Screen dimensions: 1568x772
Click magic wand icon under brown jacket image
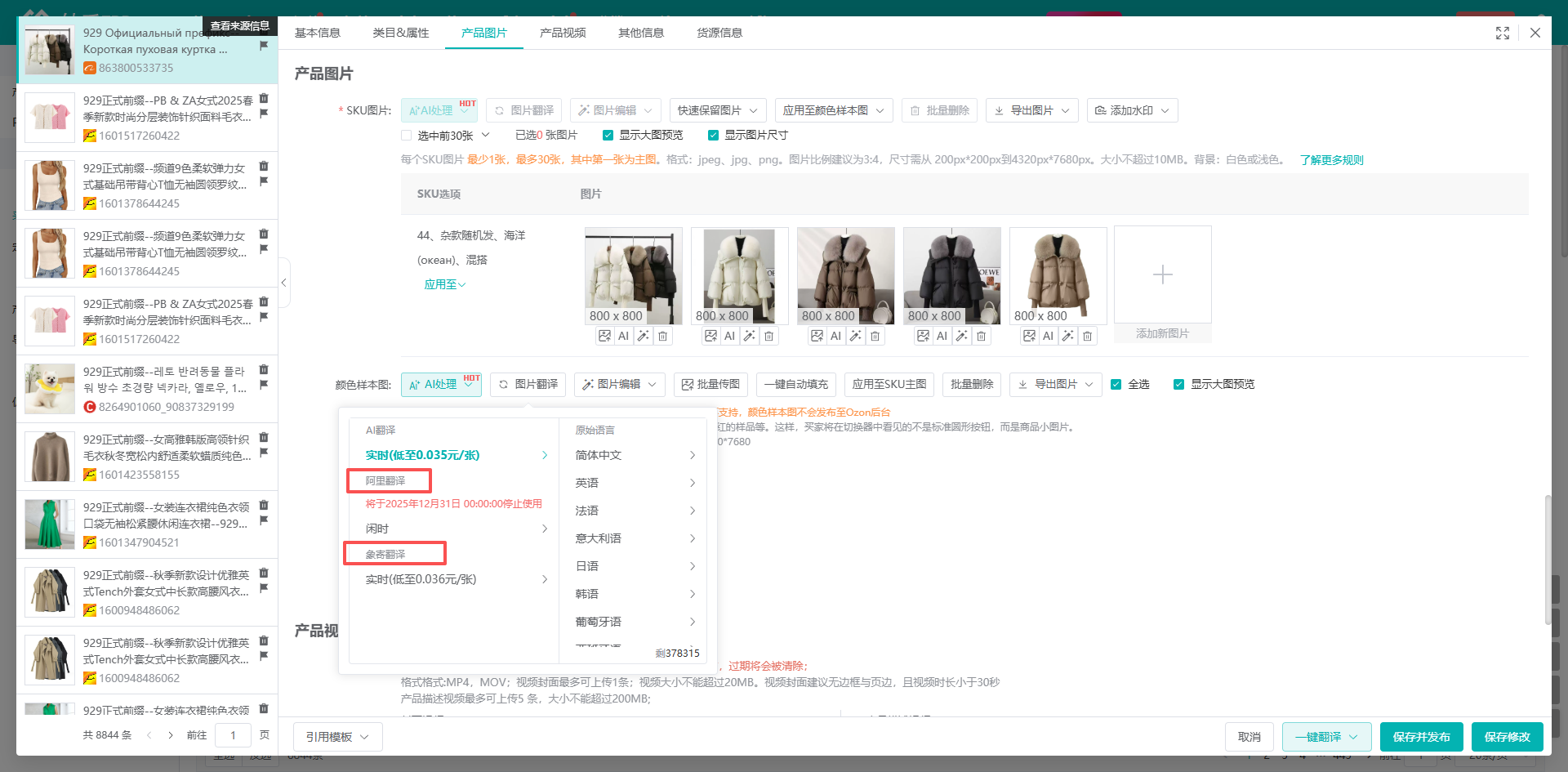[855, 336]
